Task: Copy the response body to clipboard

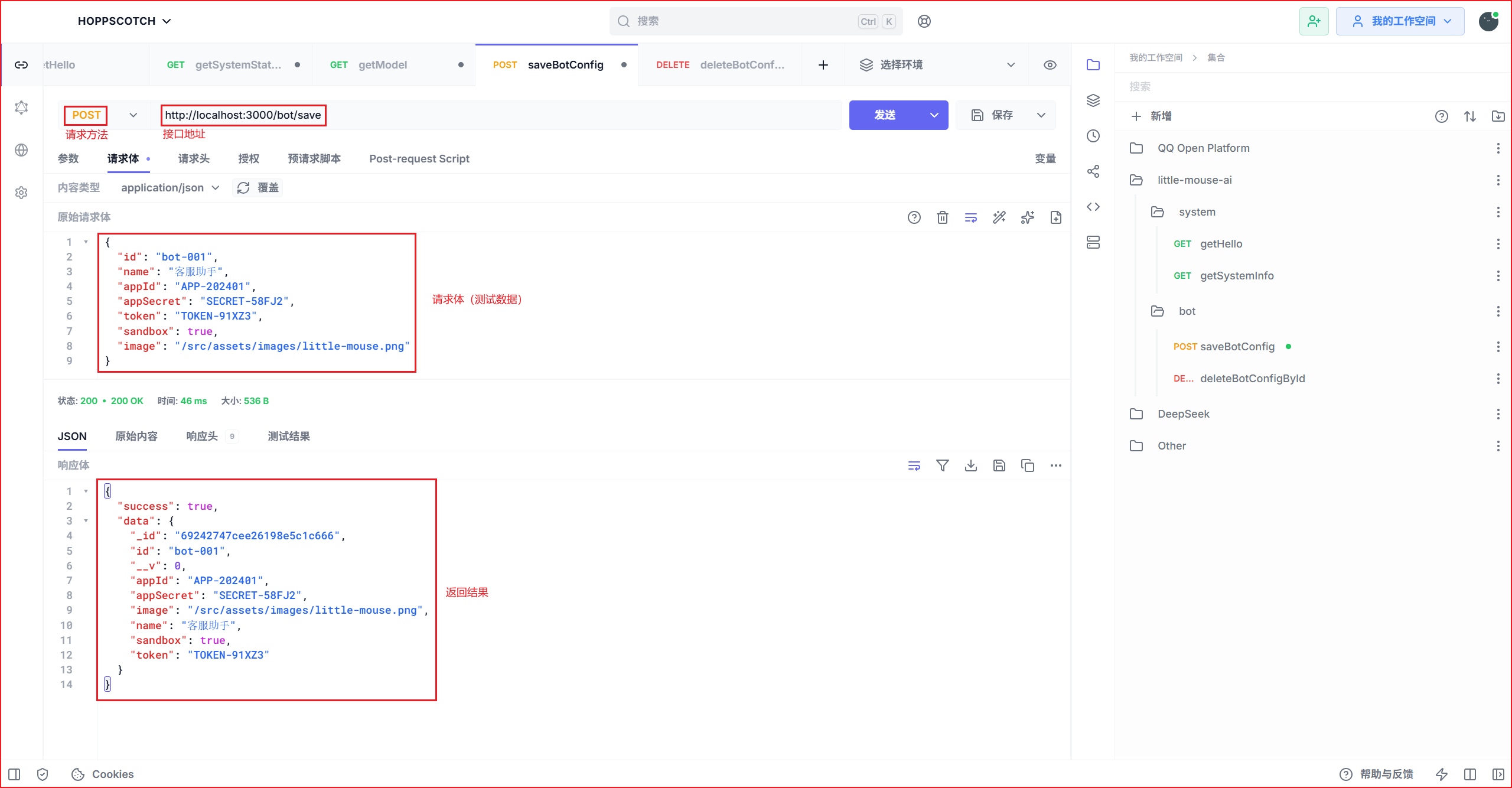Action: (x=1028, y=465)
